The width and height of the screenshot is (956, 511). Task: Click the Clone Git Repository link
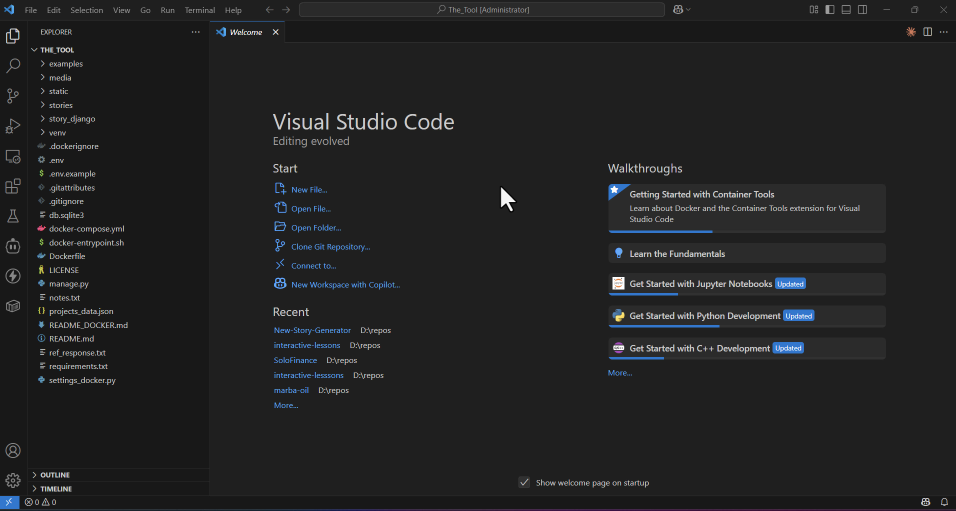[x=330, y=247]
